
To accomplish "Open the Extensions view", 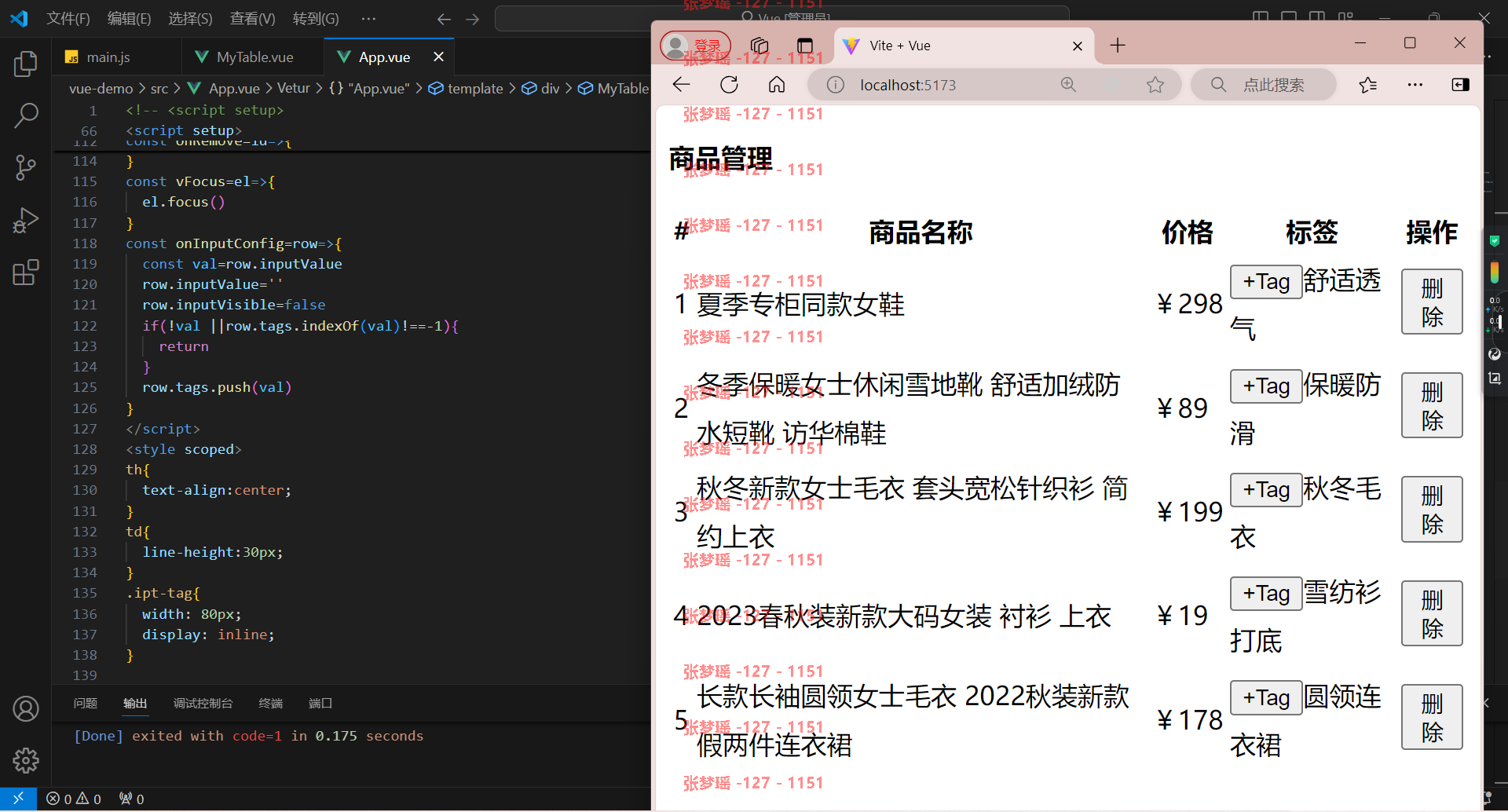I will coord(26,272).
